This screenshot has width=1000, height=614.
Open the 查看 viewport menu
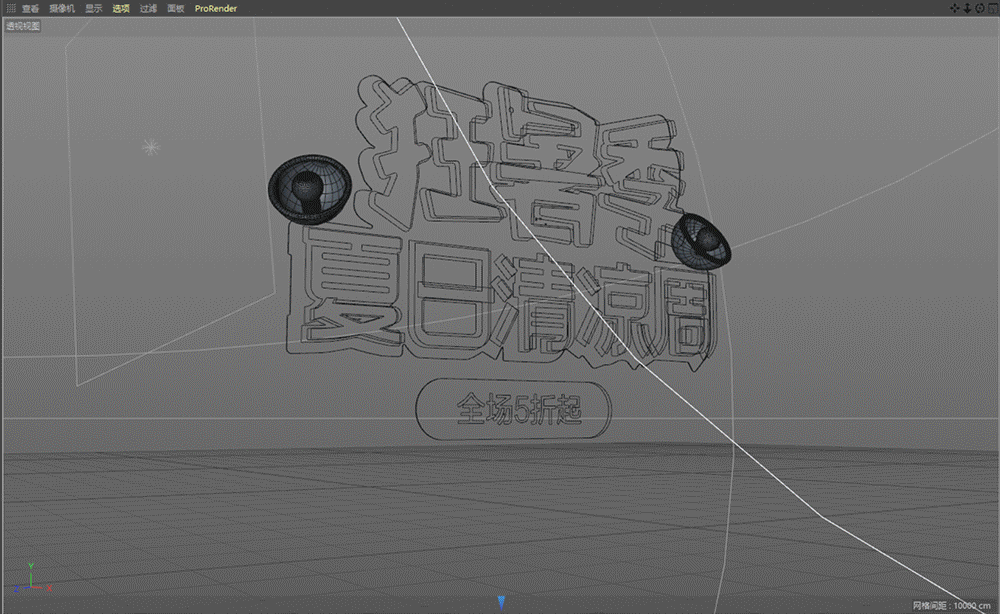pos(30,8)
